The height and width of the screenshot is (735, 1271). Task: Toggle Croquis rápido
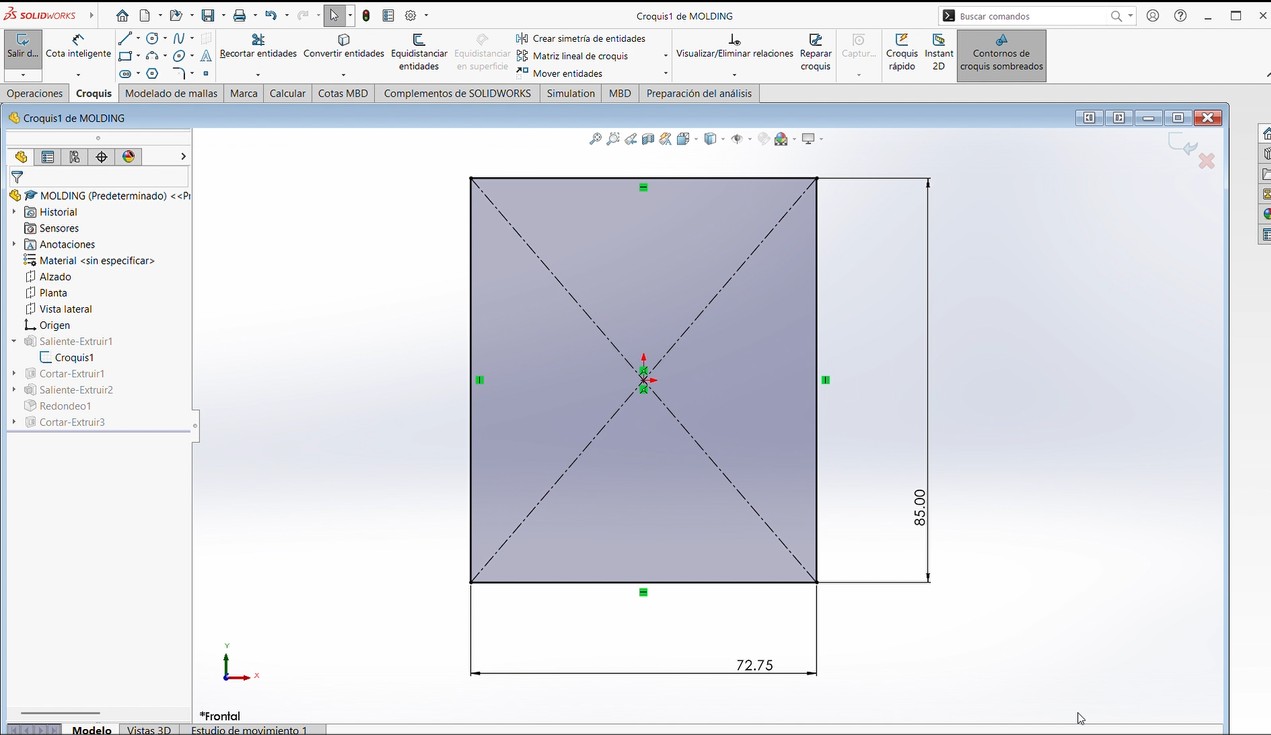(902, 53)
